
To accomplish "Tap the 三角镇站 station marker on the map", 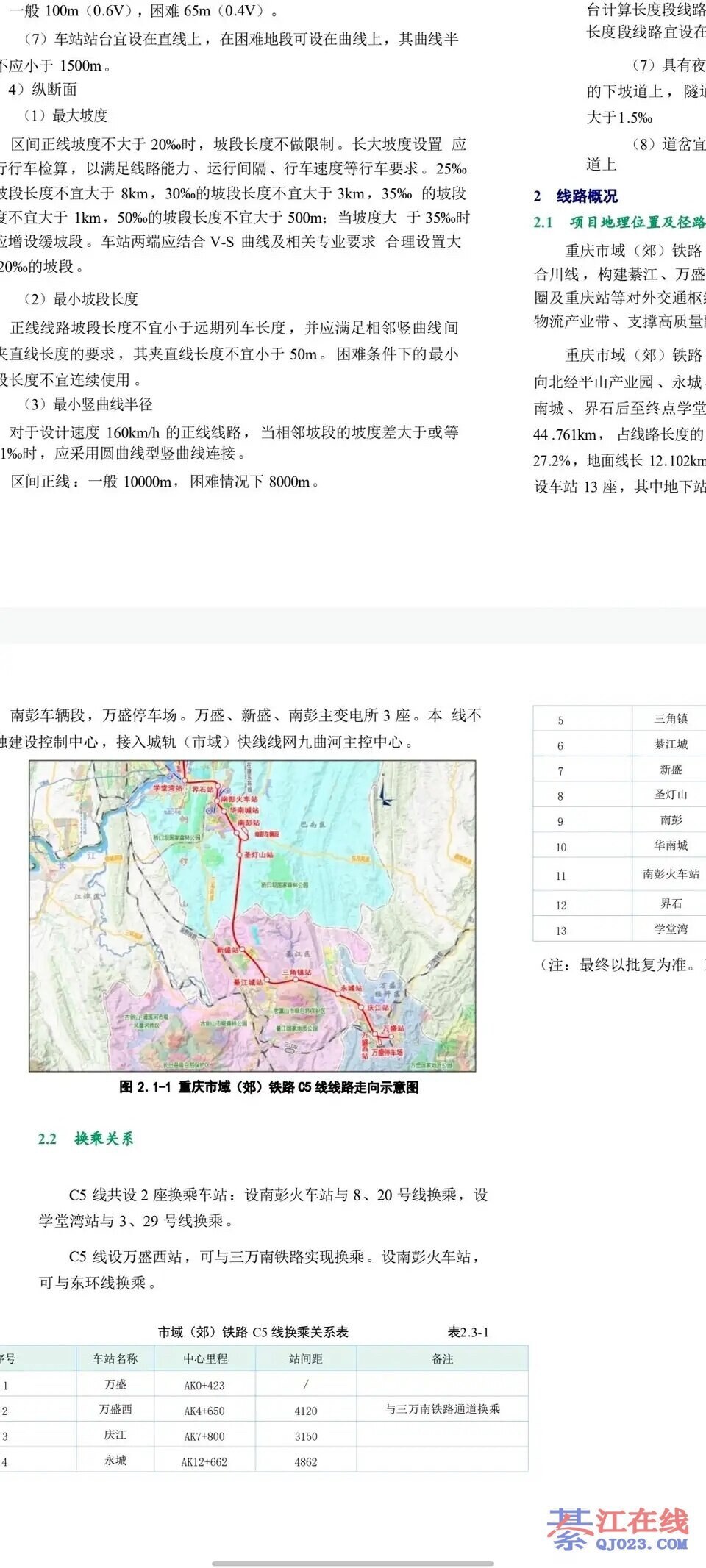I will (x=295, y=980).
